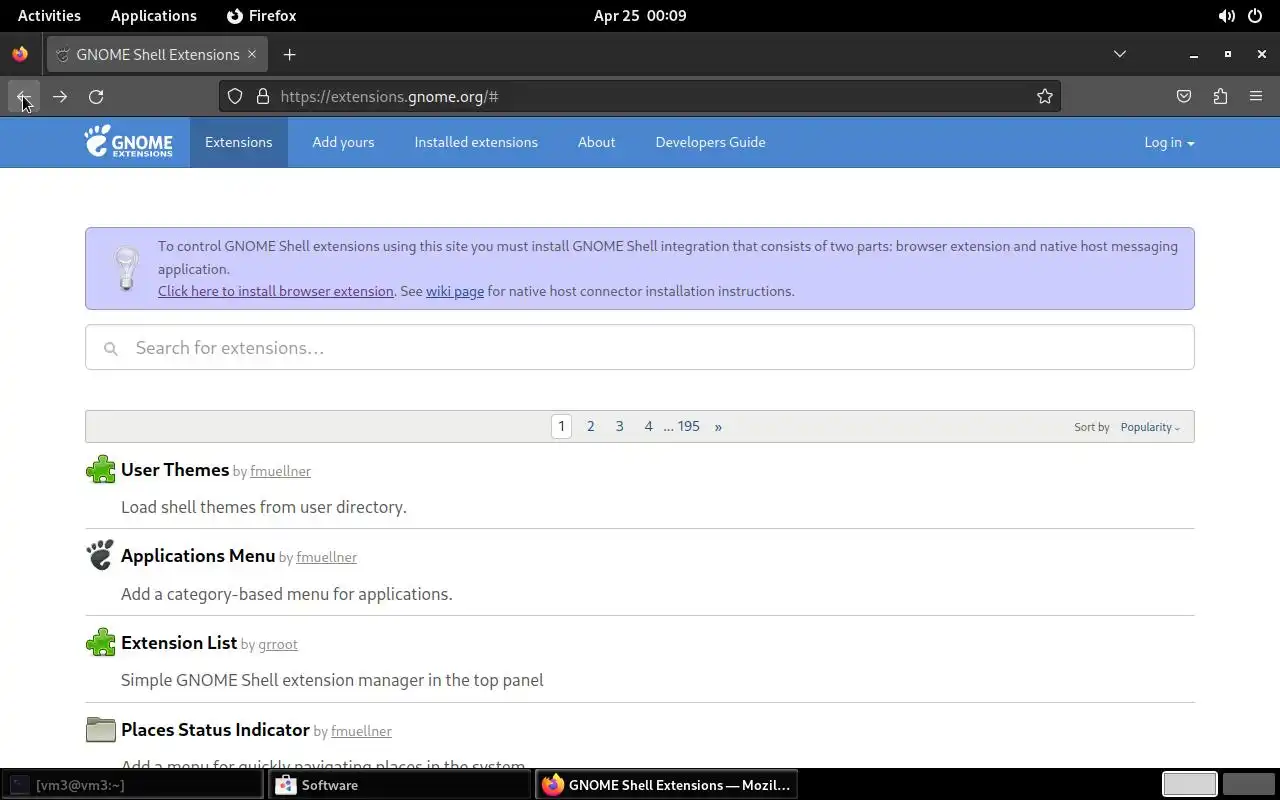Image resolution: width=1280 pixels, height=800 pixels.
Task: Open the Extension List extension title
Action: pos(179,642)
